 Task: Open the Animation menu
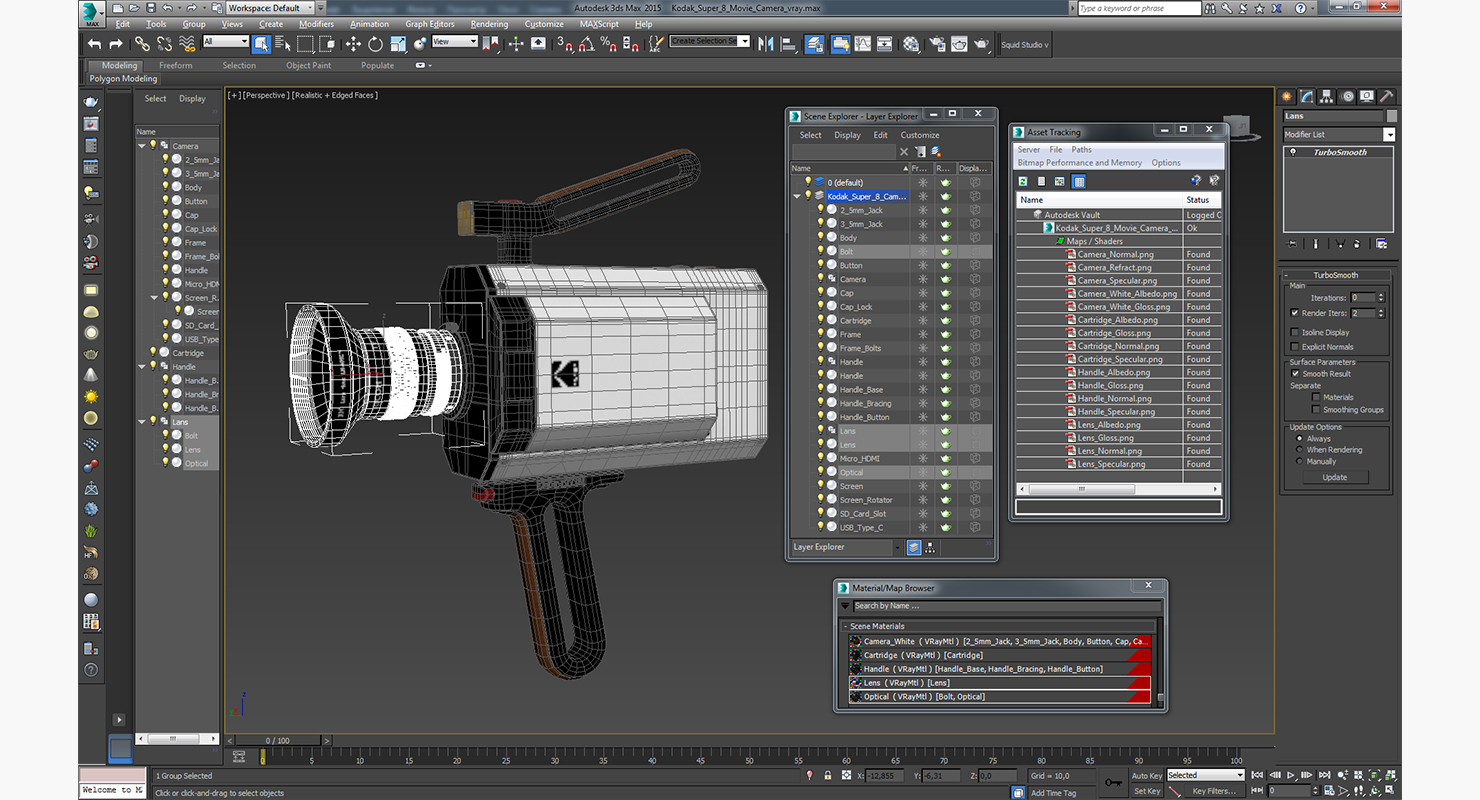(370, 24)
